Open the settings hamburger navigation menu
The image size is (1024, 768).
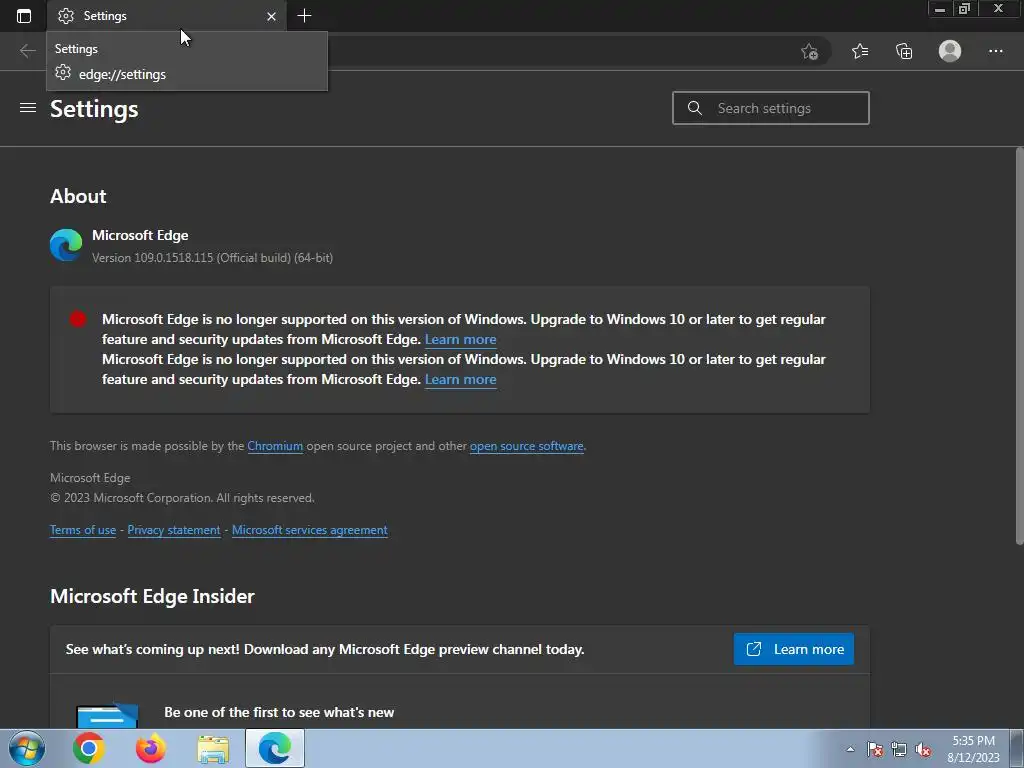27,108
